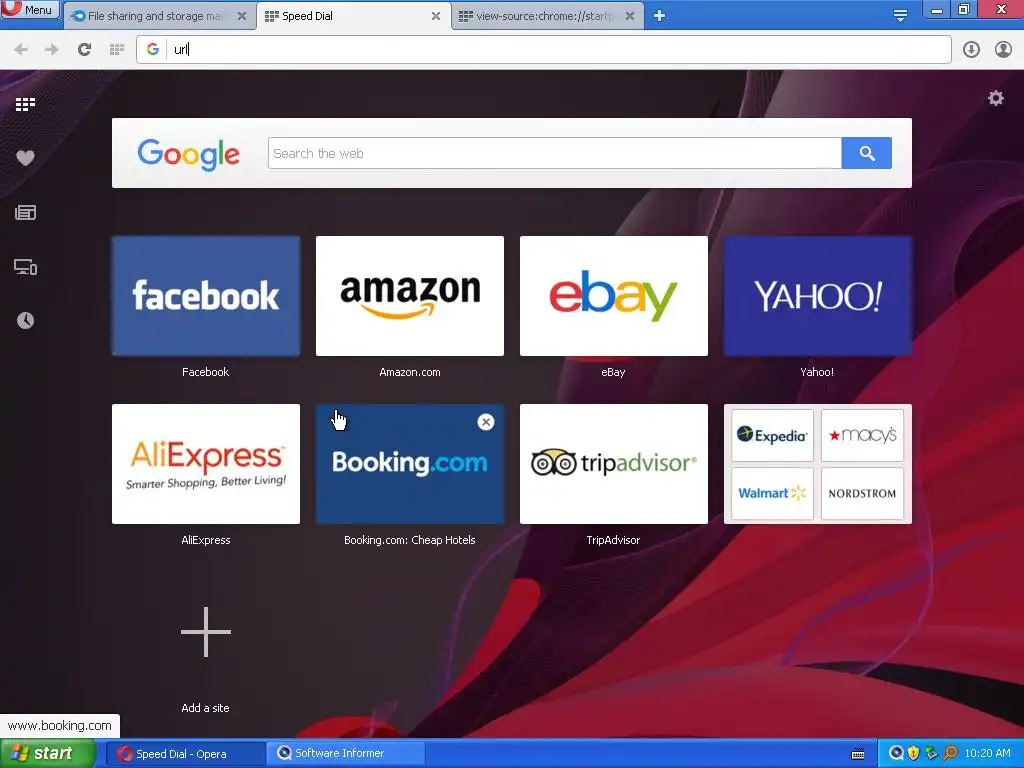Viewport: 1024px width, 768px height.
Task: Click the Google logo
Action: coord(189,154)
